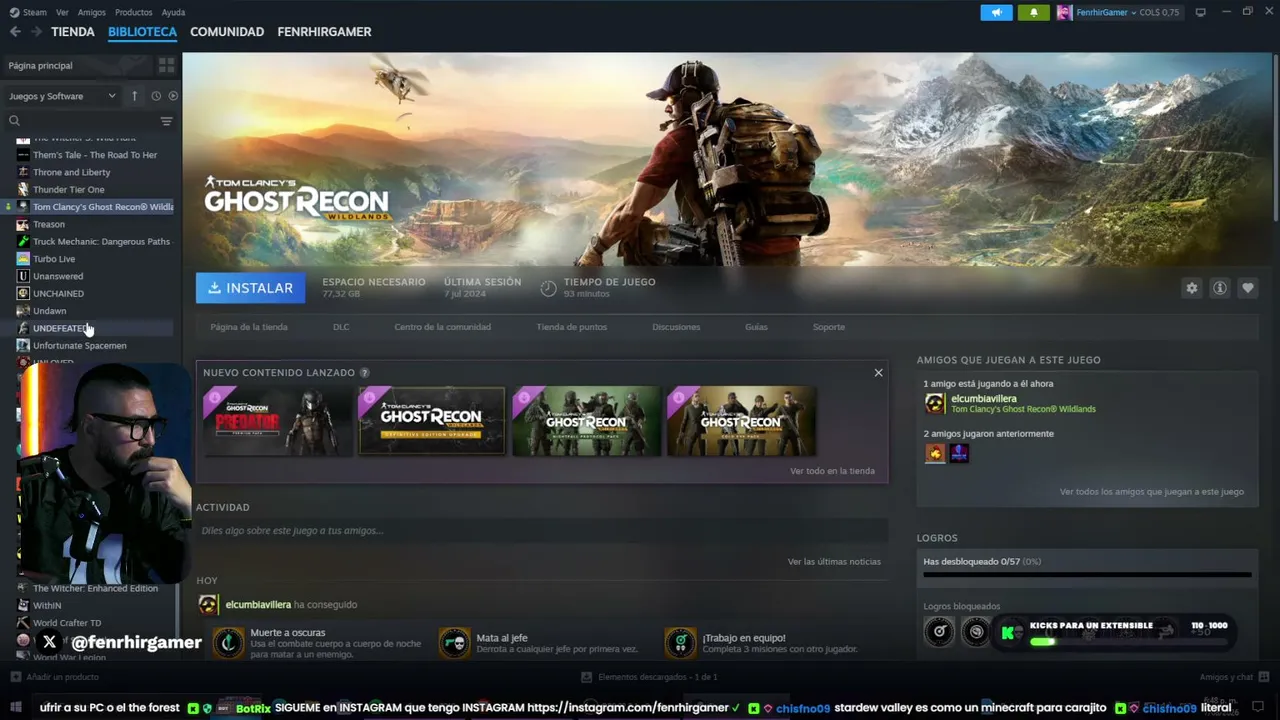Open the Productos menu
Viewport: 1280px width, 720px height.
click(134, 12)
